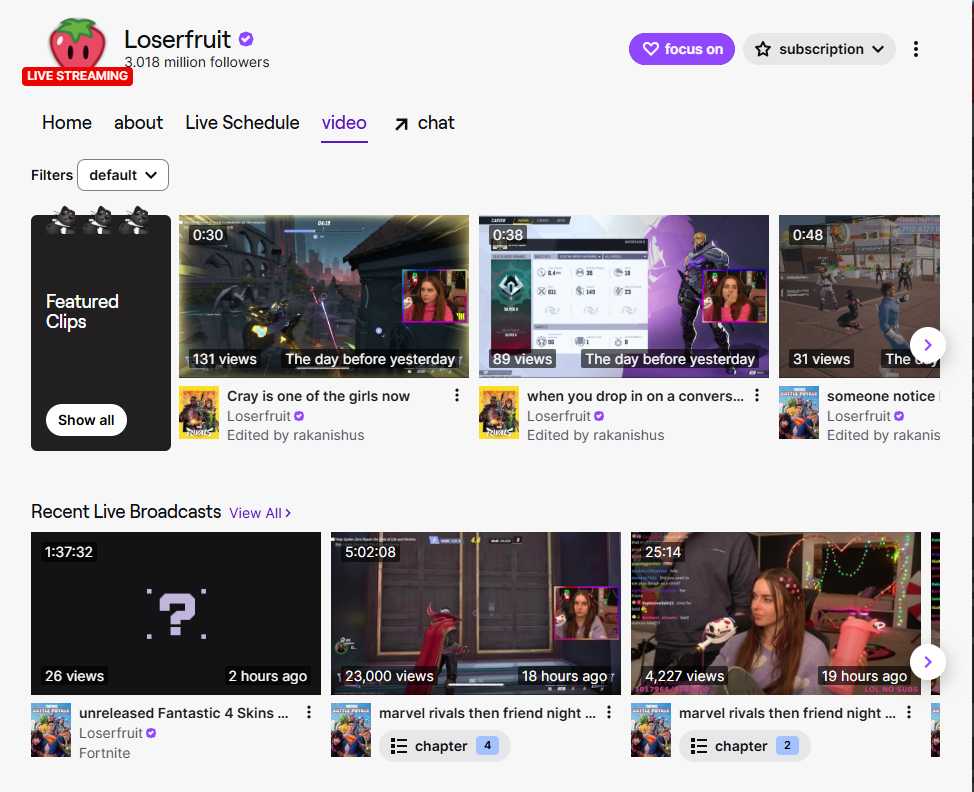Click View All recent broadcasts

pyautogui.click(x=260, y=513)
